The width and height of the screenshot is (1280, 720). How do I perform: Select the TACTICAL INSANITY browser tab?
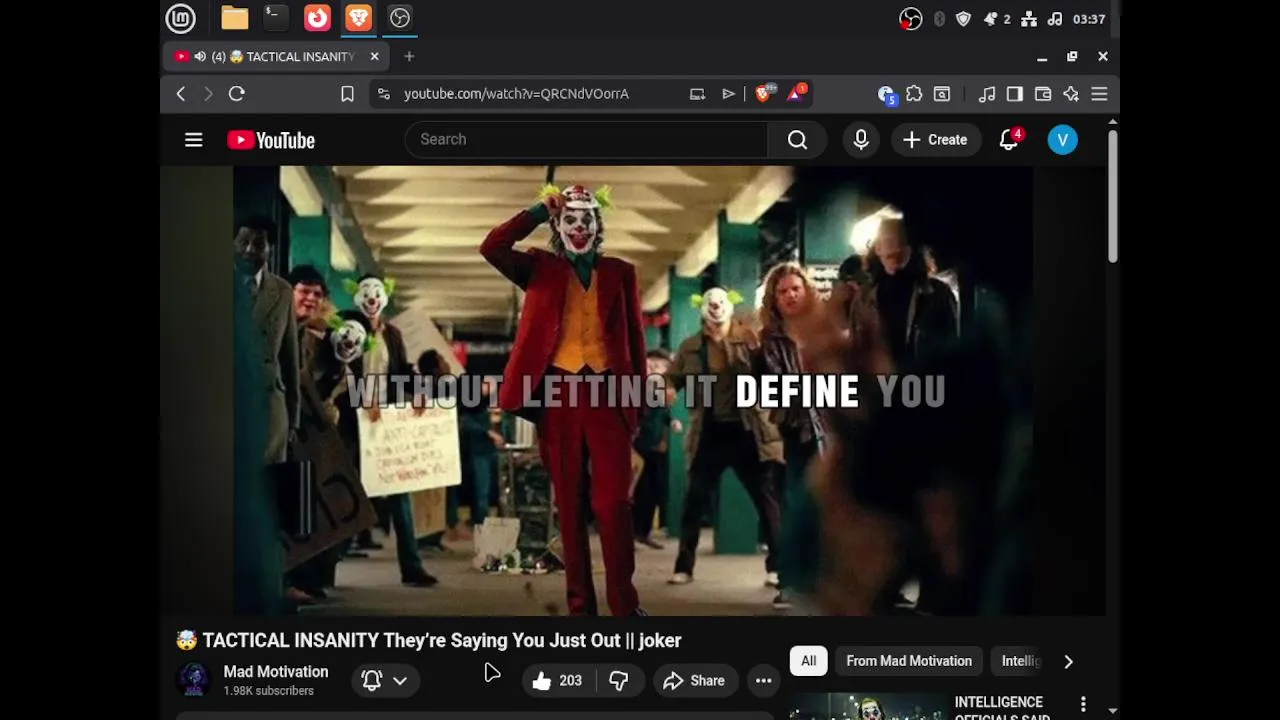(x=276, y=57)
